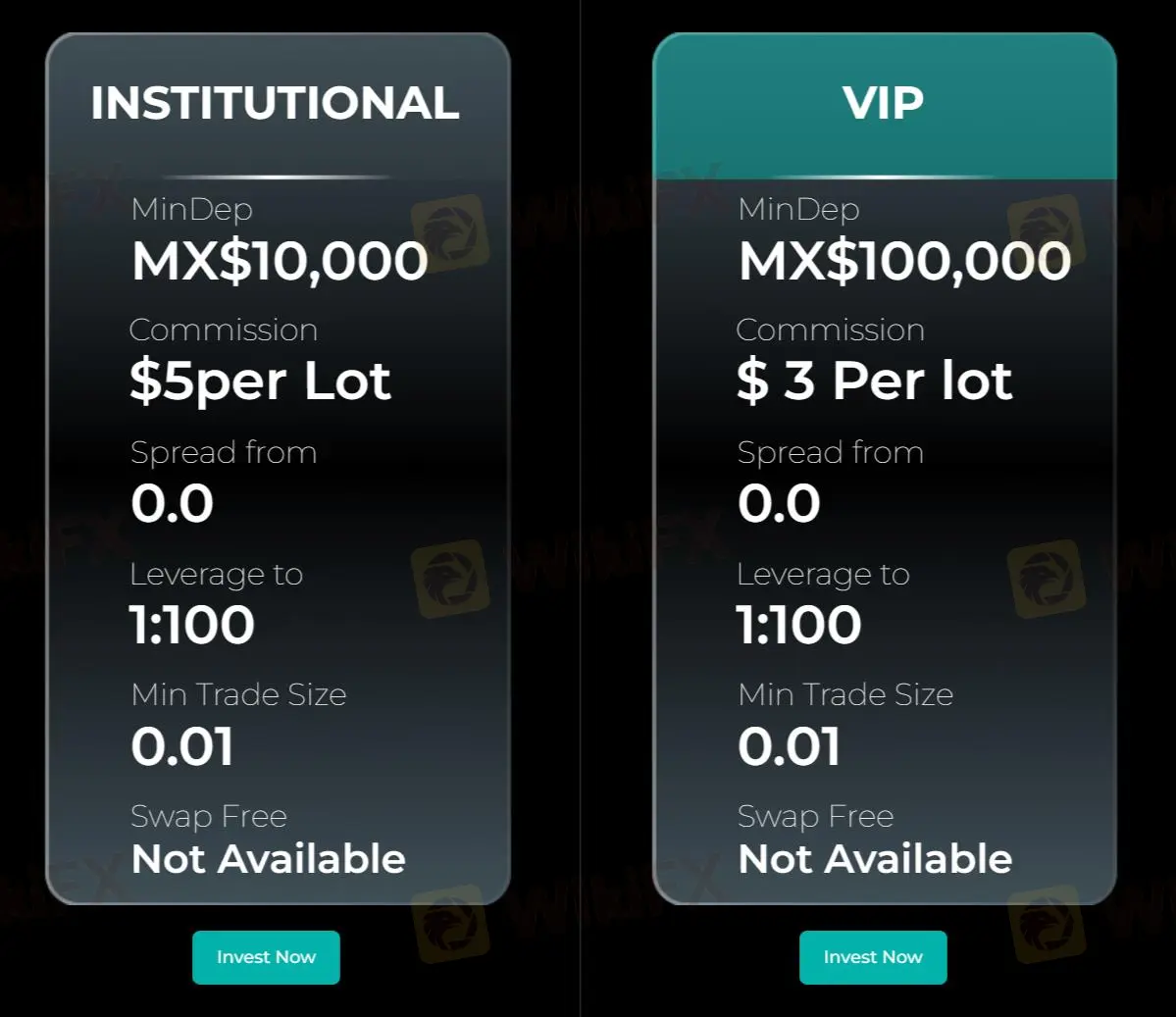The height and width of the screenshot is (1017, 1176).
Task: Click Invest Now under the VIP plan
Action: (x=873, y=957)
